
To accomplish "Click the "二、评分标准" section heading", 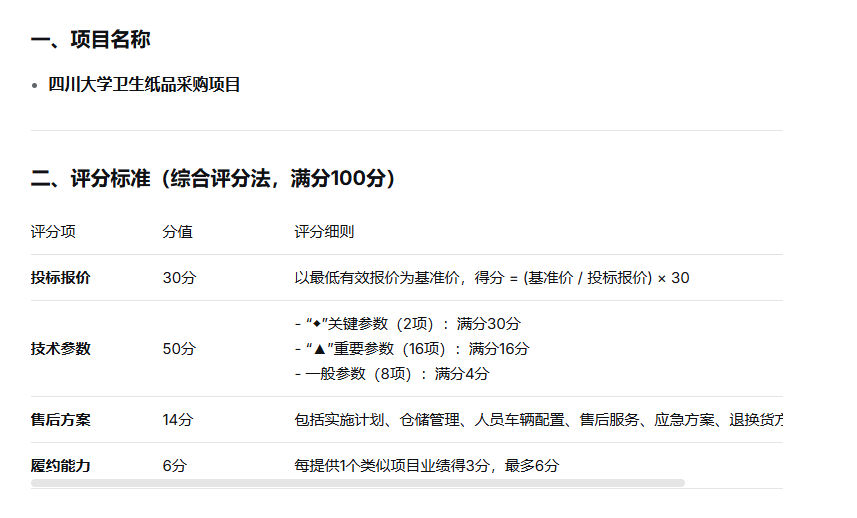I will [x=214, y=179].
